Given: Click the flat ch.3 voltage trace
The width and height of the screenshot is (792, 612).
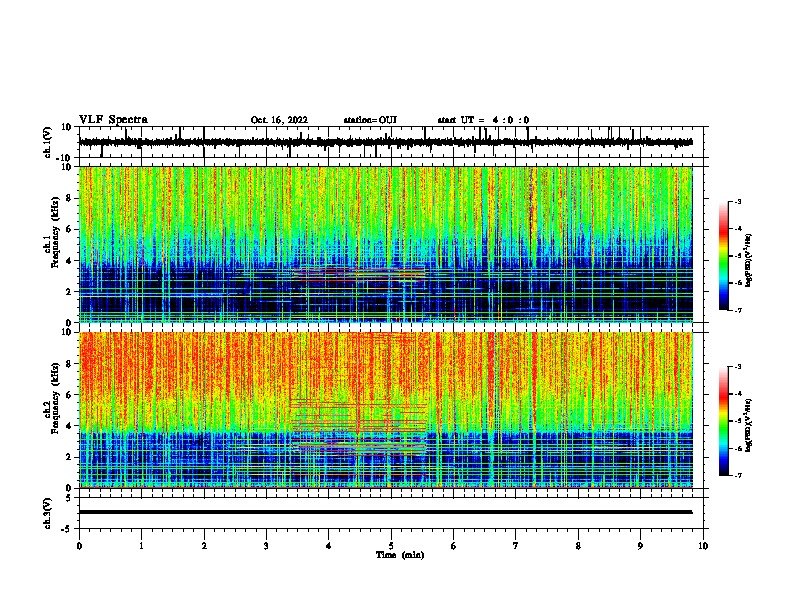Looking at the screenshot, I should 386,512.
